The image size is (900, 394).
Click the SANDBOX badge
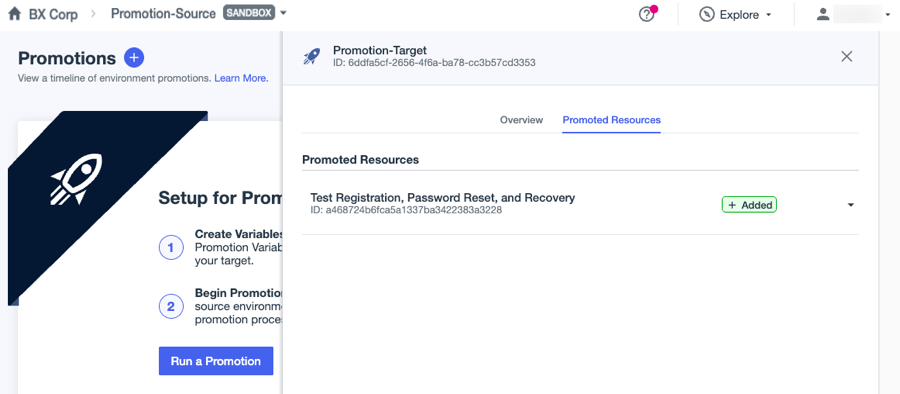click(249, 13)
